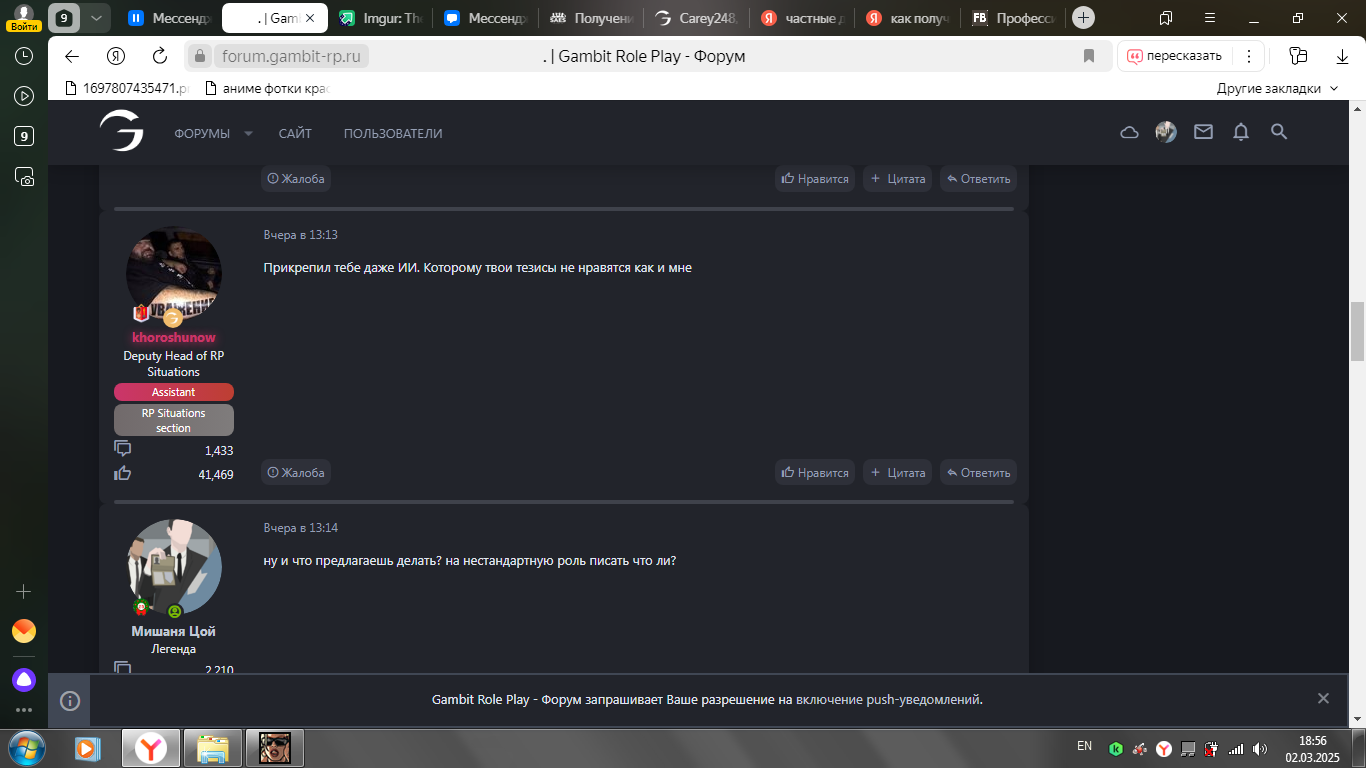Bookmark this page in address bar
Image resolution: width=1366 pixels, height=768 pixels.
(x=1089, y=56)
